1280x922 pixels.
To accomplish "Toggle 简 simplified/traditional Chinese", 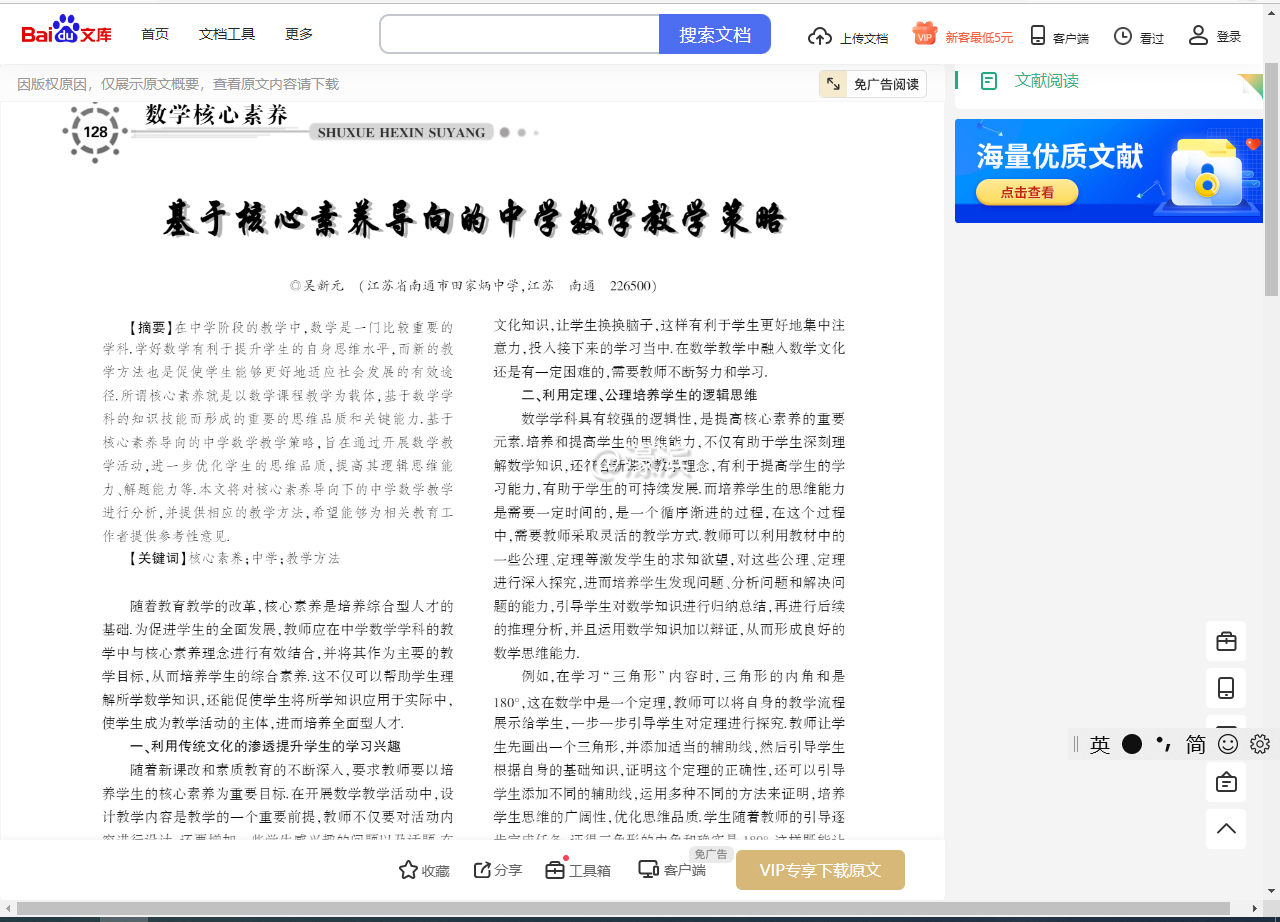I will tap(1194, 744).
